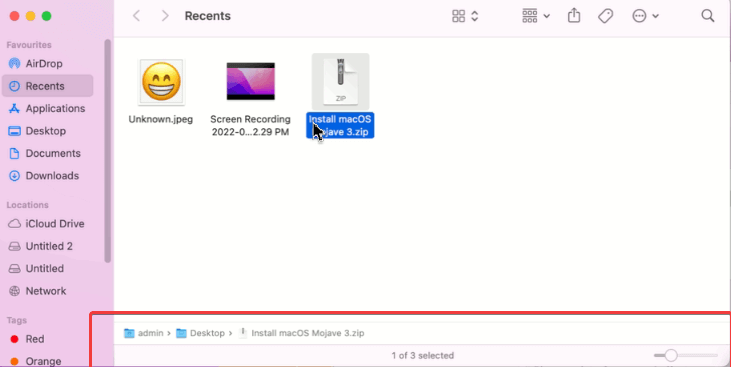Image resolution: width=731 pixels, height=367 pixels.
Task: Click the Applications sidebar icon
Action: point(14,108)
